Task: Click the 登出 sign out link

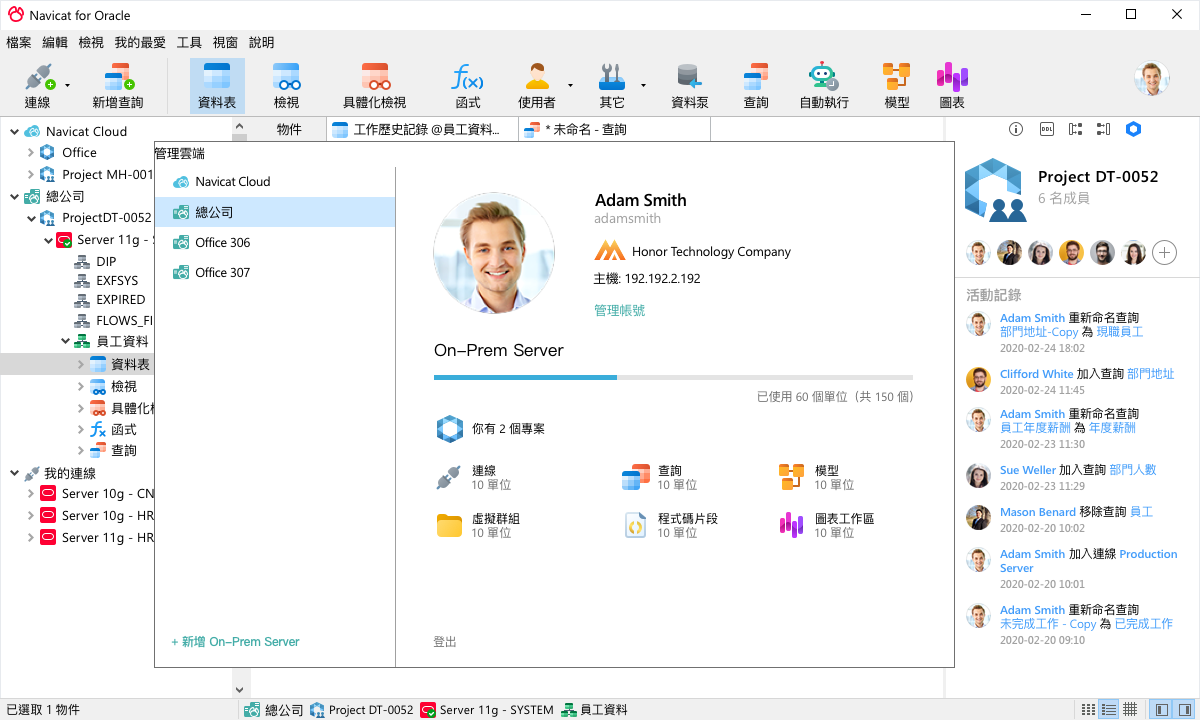Action: click(445, 642)
